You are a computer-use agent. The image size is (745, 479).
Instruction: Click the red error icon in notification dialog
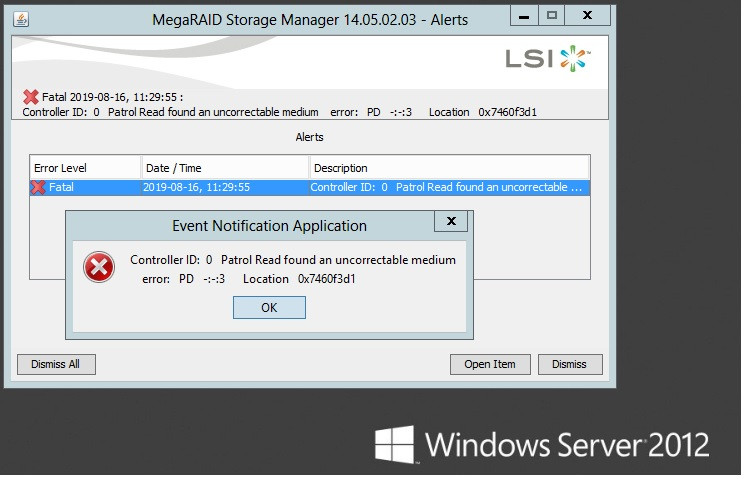pos(99,268)
